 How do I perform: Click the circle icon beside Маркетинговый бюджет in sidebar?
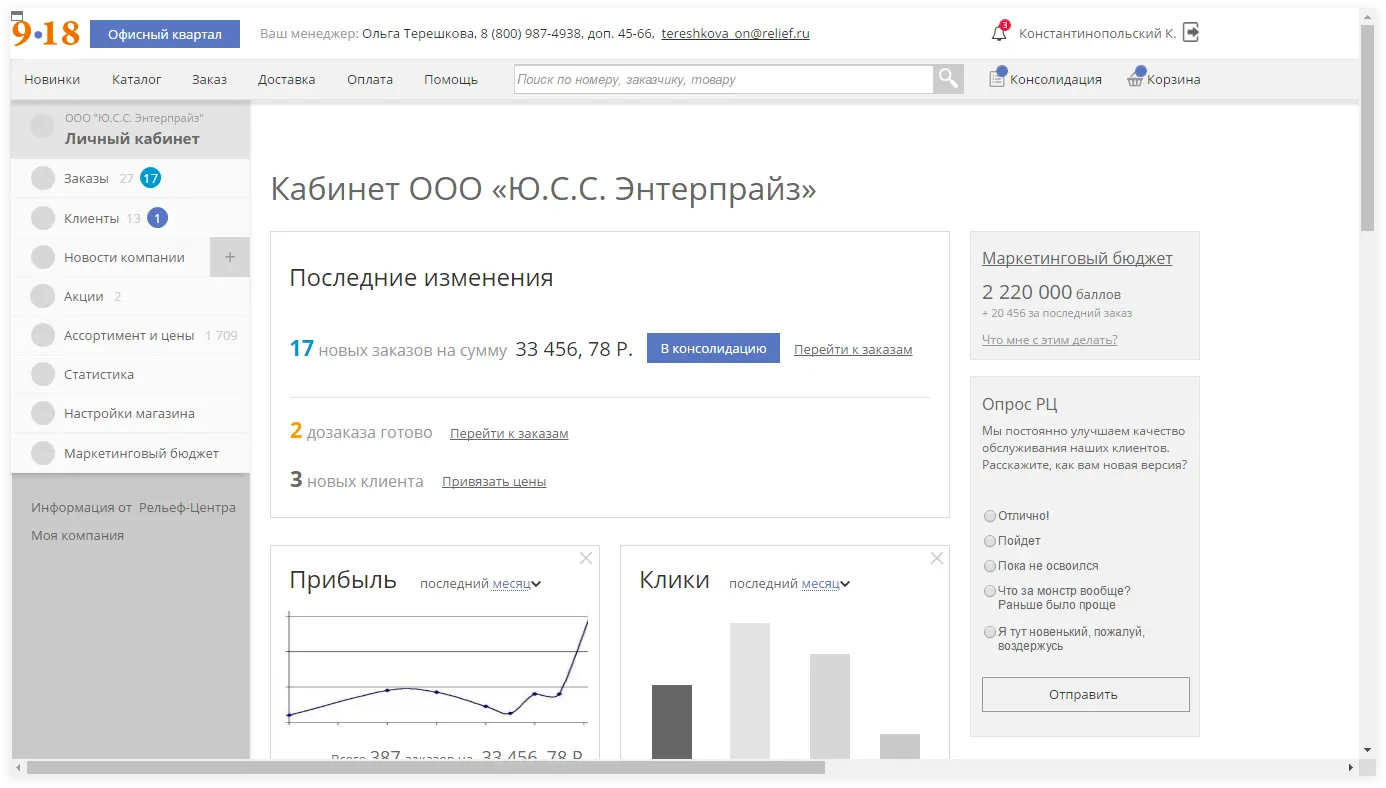coord(43,453)
